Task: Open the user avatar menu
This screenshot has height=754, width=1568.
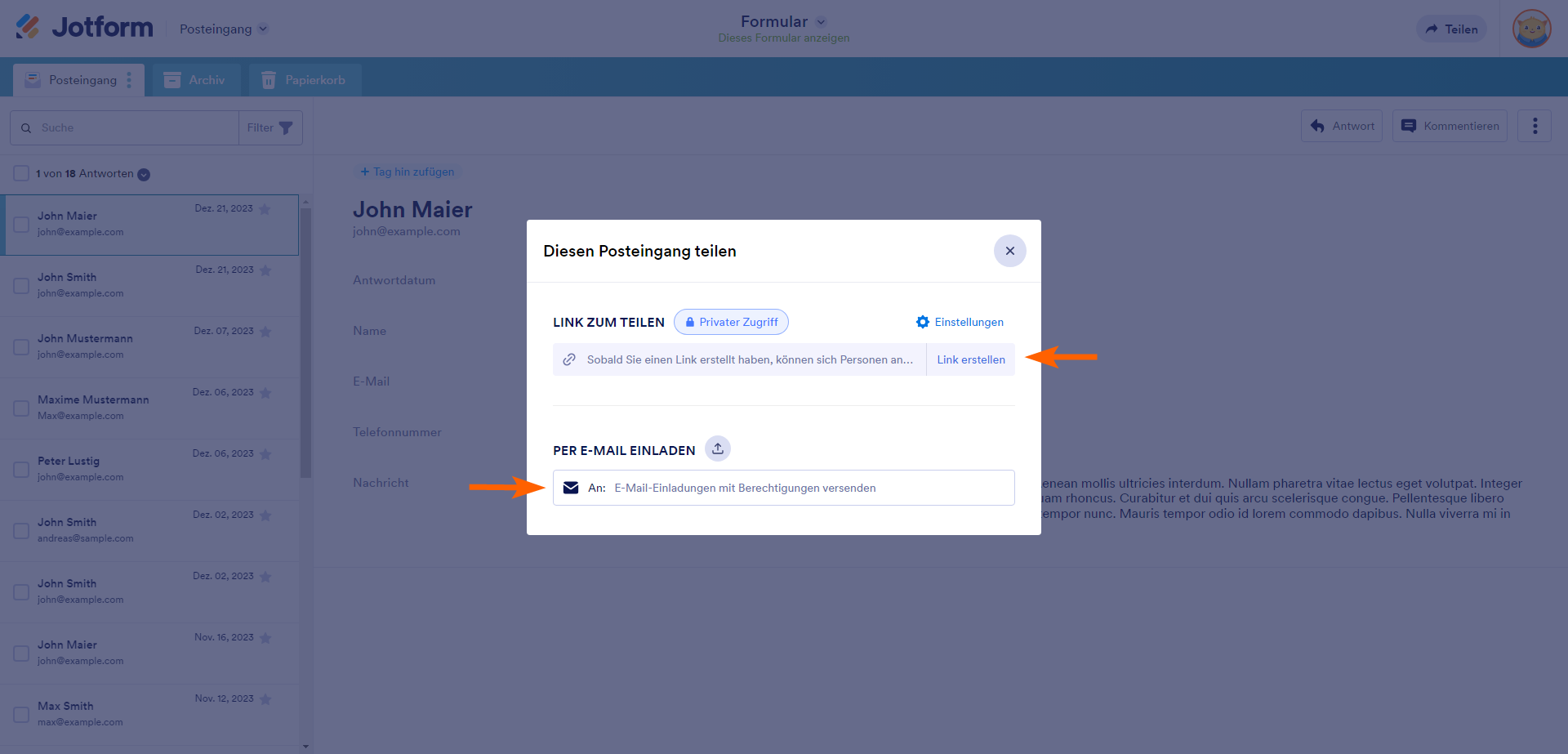Action: click(x=1531, y=29)
